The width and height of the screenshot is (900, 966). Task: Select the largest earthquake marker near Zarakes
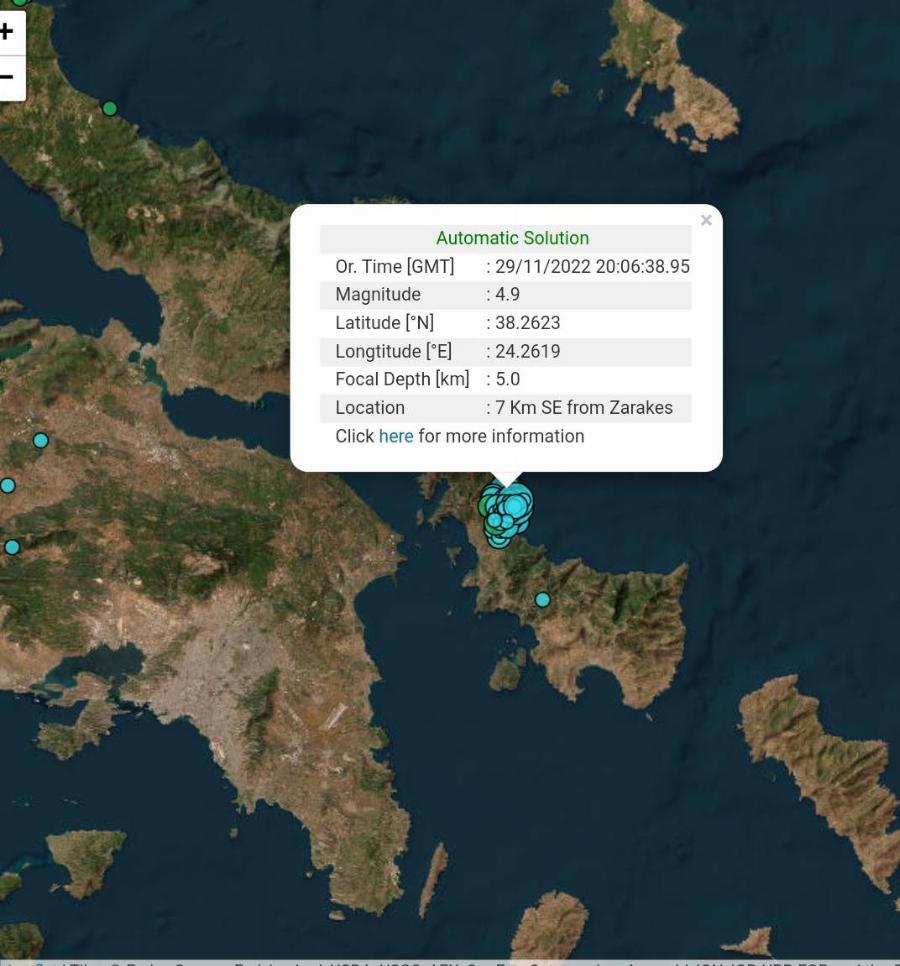coord(514,506)
